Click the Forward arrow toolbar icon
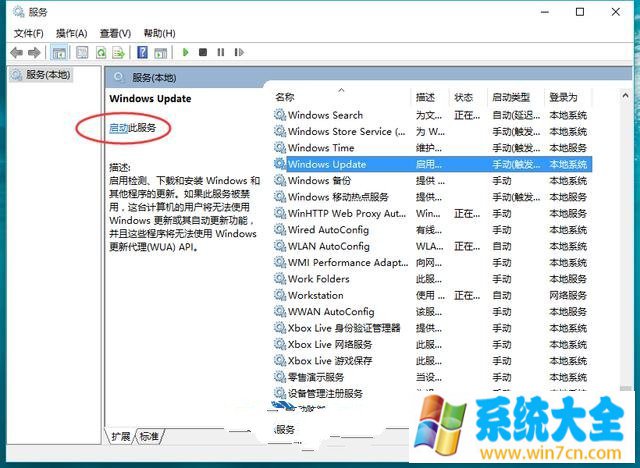640x468 pixels. tap(34, 52)
